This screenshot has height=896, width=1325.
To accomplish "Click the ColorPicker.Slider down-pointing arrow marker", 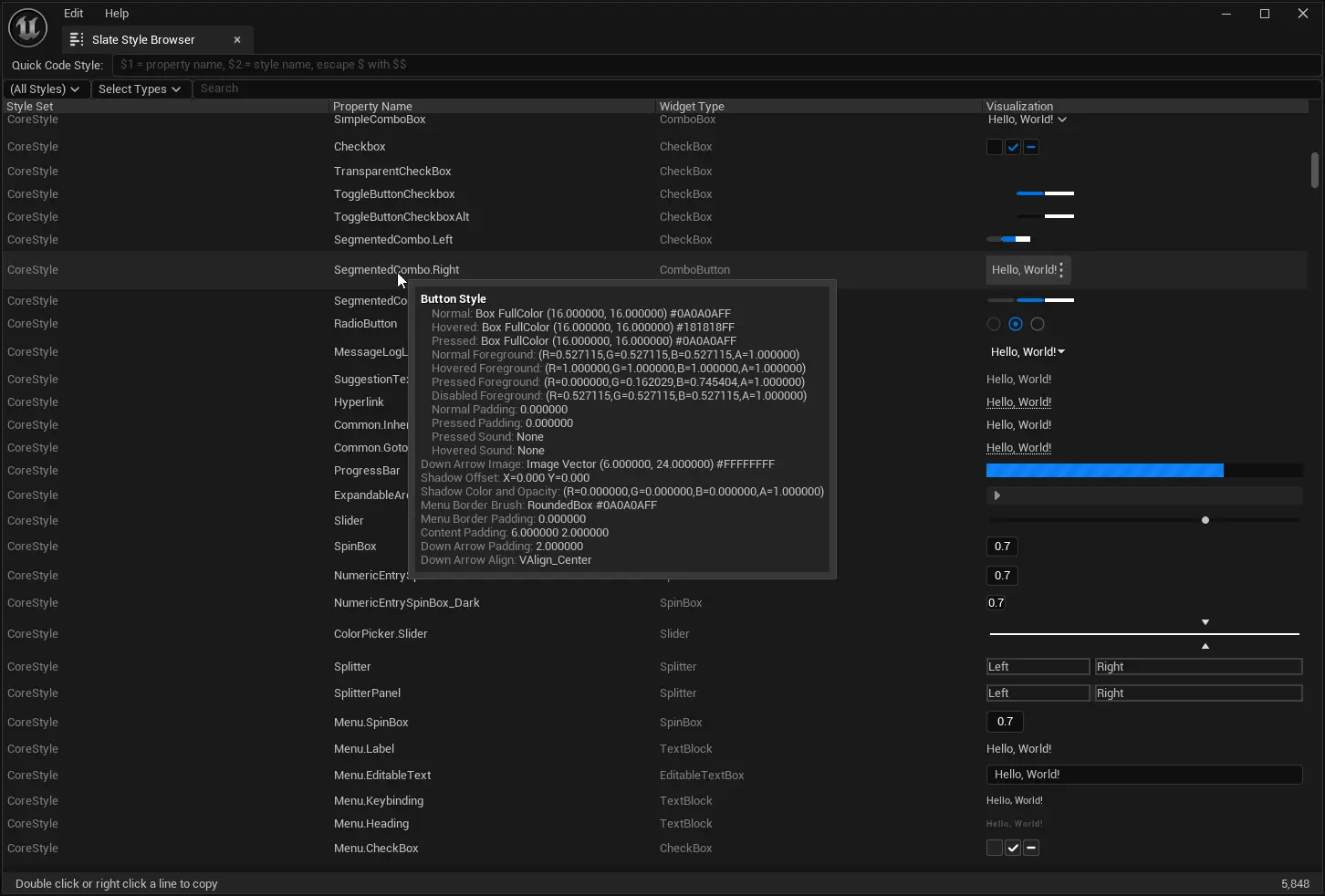I will tap(1205, 622).
